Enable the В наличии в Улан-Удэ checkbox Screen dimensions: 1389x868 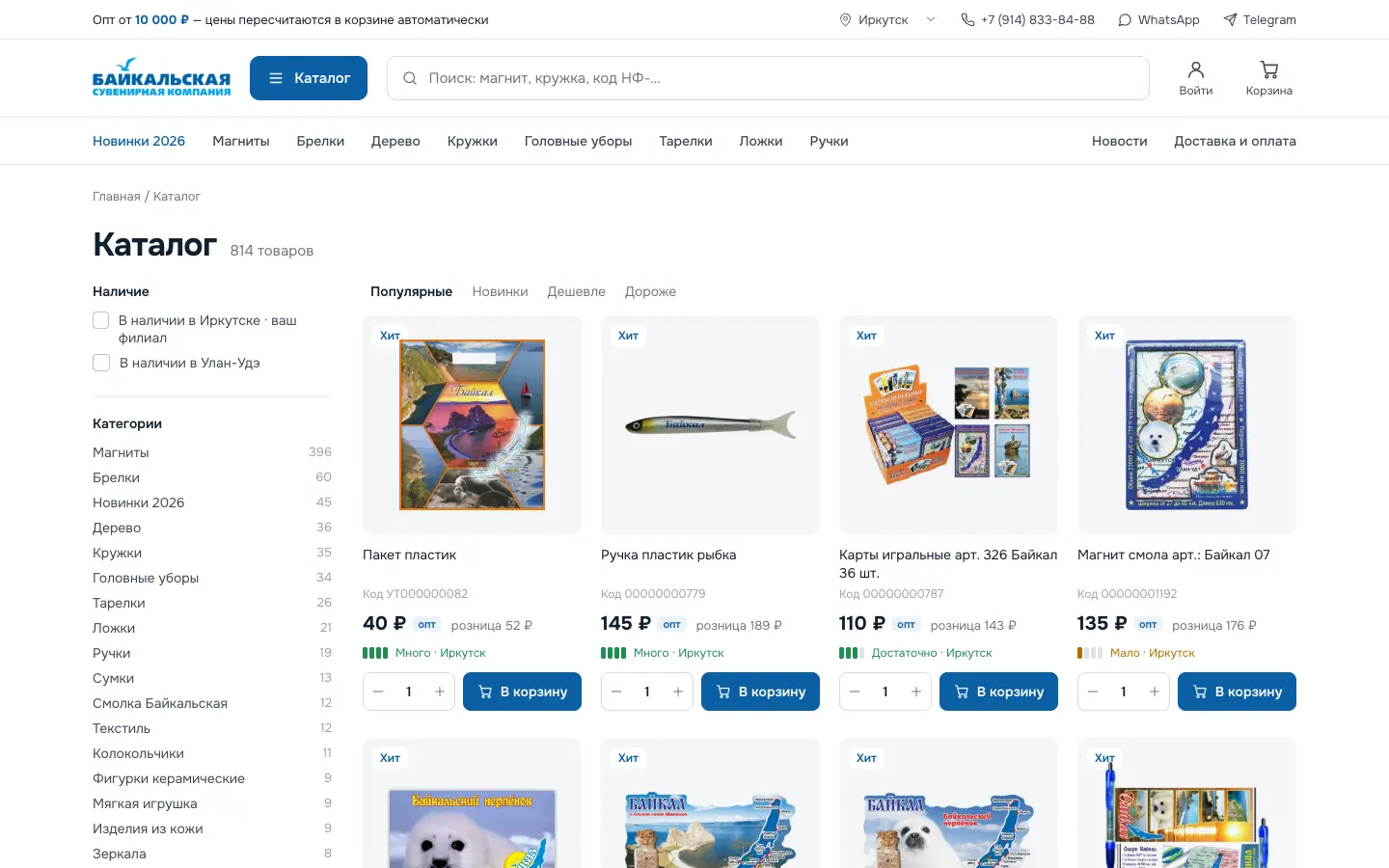coord(100,363)
